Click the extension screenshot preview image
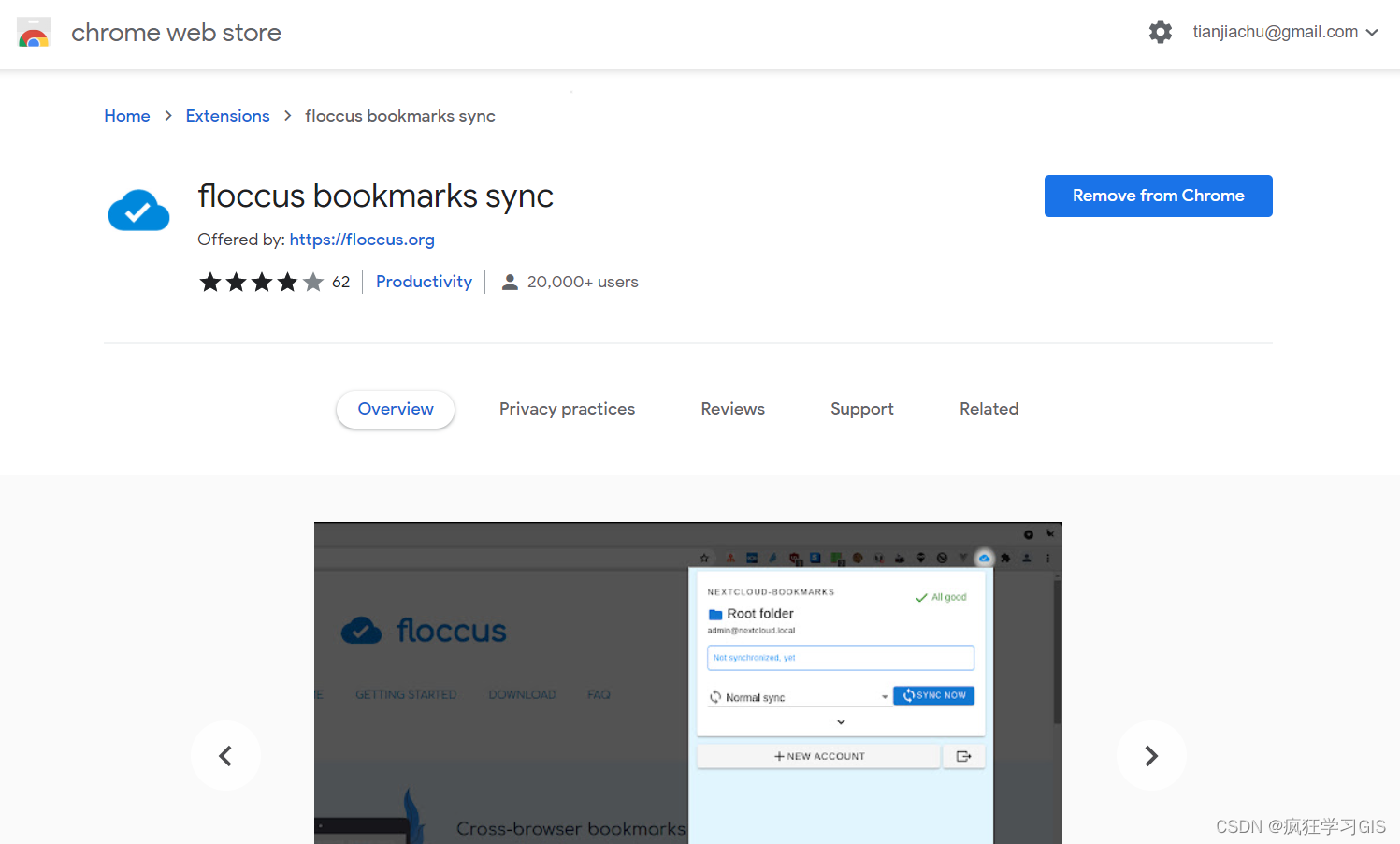 [x=688, y=683]
